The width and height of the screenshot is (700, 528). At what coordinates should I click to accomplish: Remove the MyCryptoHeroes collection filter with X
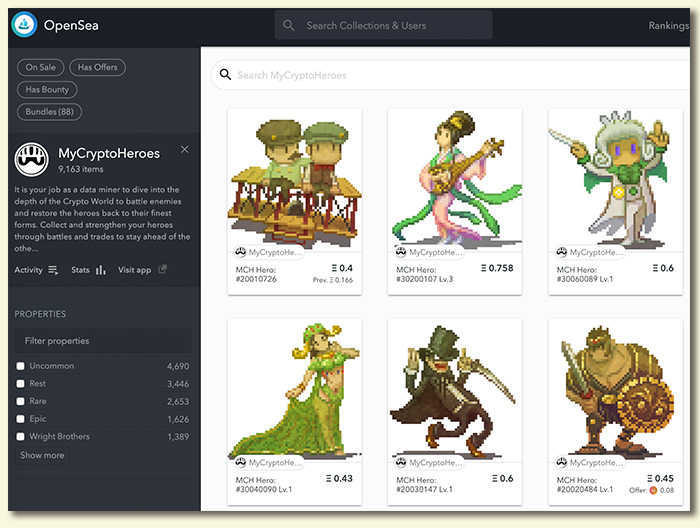[x=184, y=150]
